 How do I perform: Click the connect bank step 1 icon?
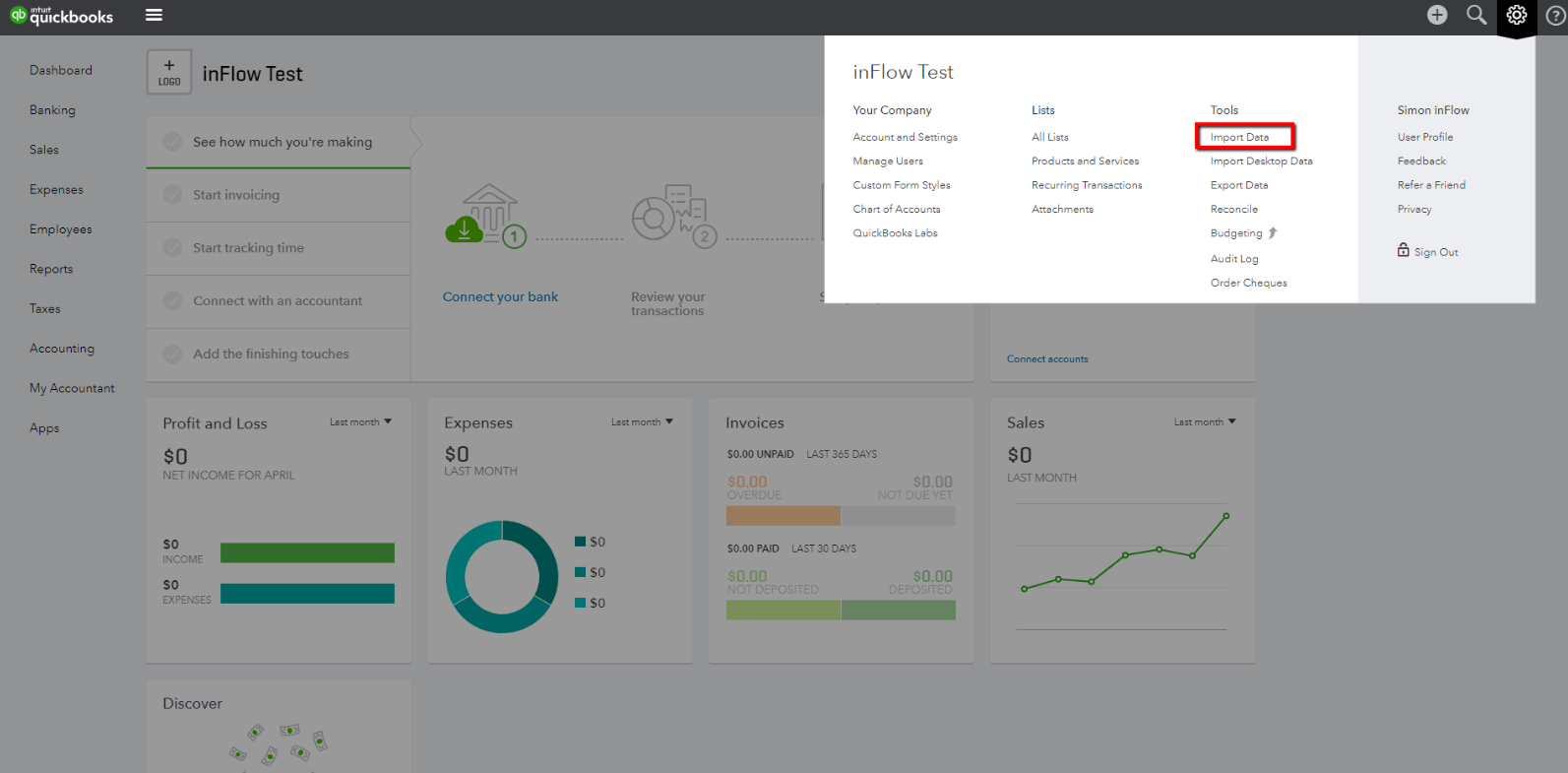485,216
